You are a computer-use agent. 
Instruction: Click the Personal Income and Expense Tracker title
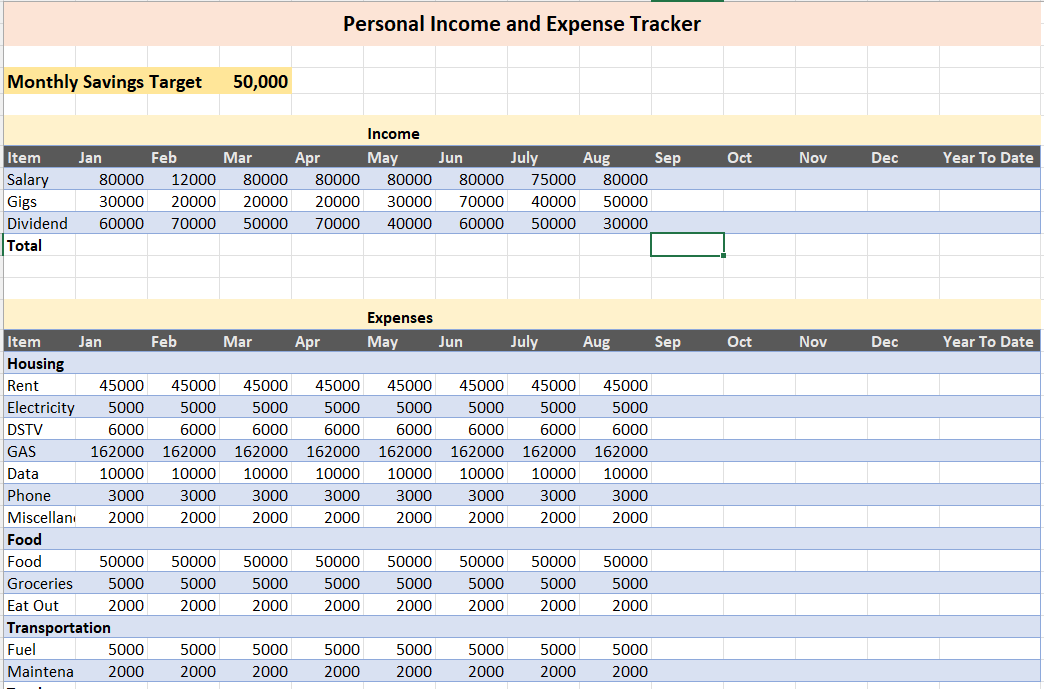coord(521,24)
